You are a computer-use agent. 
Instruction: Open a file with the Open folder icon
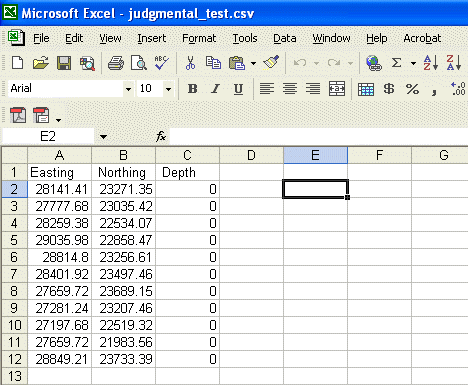click(x=41, y=63)
